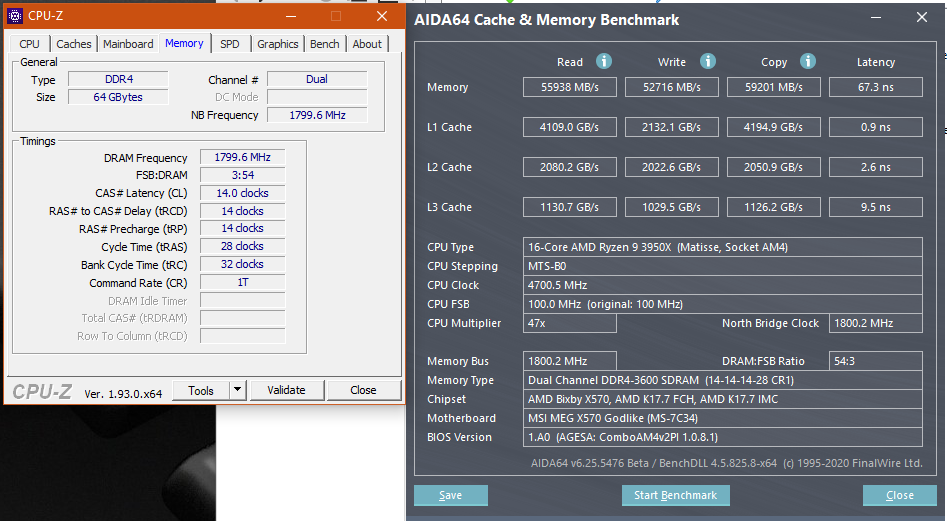This screenshot has height=521, width=947.
Task: Click the L1 Cache Write value 2132.1 GB/s
Action: [672, 127]
